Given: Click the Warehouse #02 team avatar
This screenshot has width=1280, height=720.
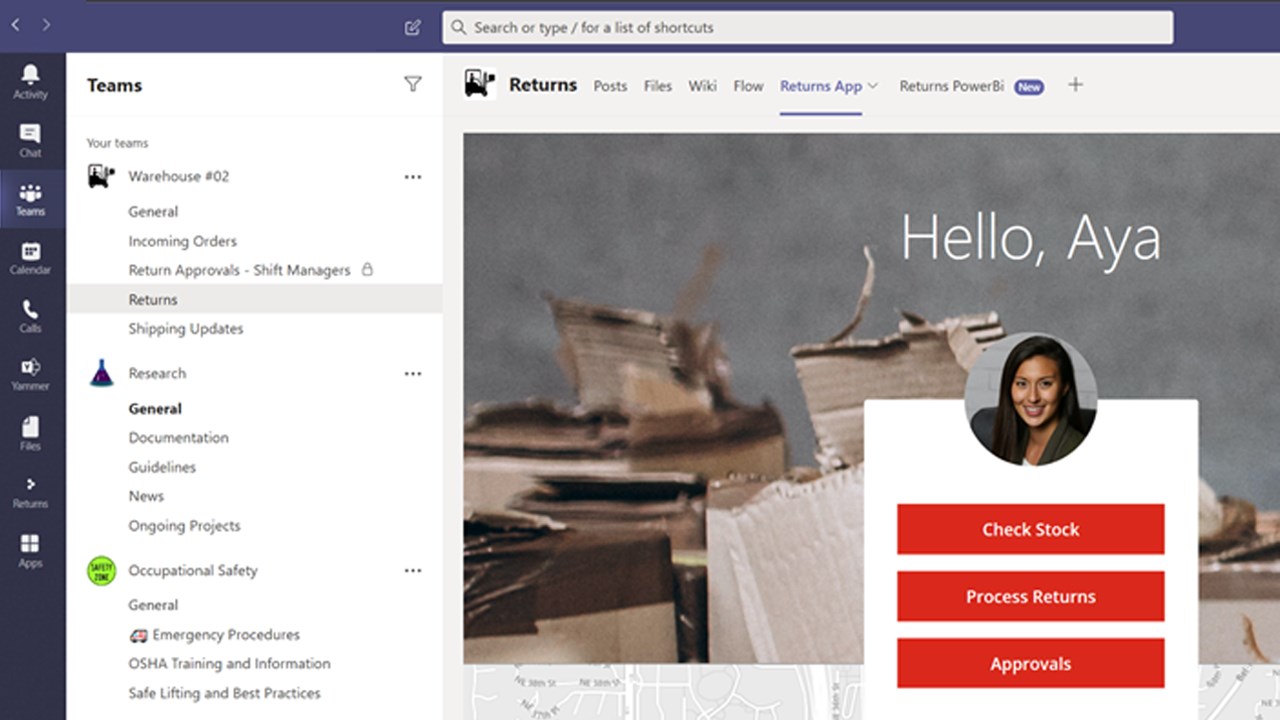Looking at the screenshot, I should tap(101, 176).
